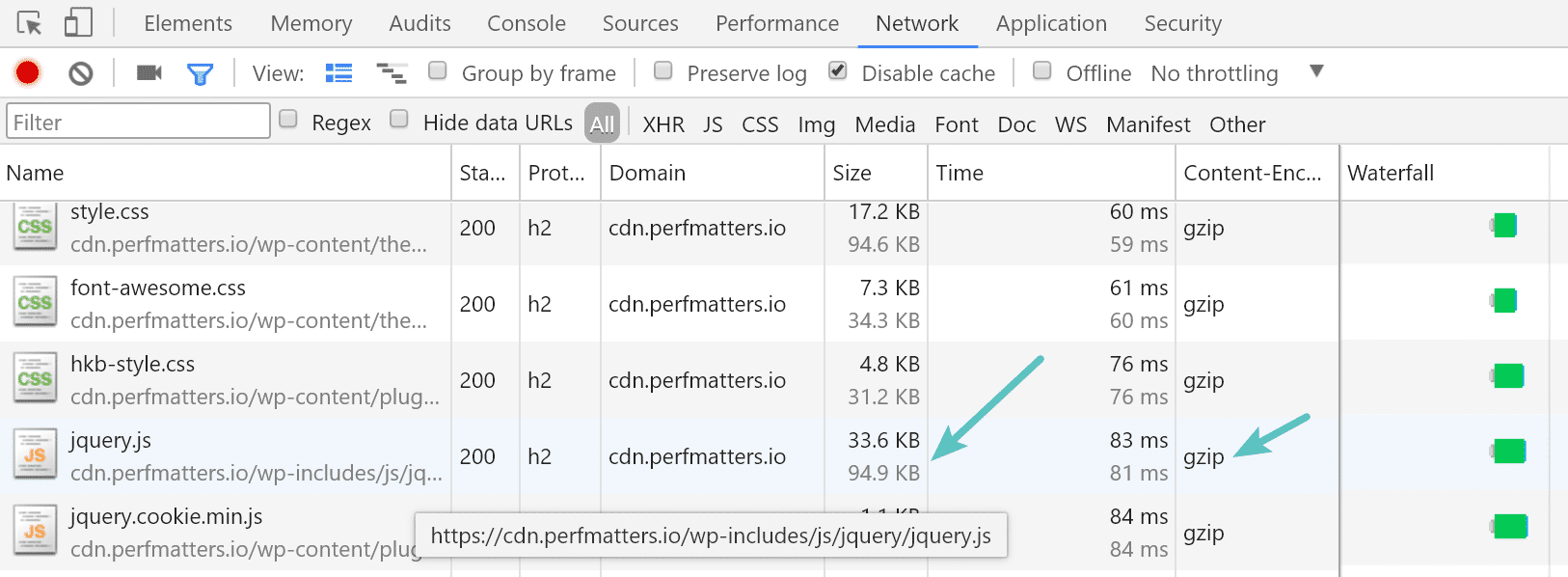The width and height of the screenshot is (1568, 577).
Task: Click the inspect element cursor icon
Action: click(30, 23)
